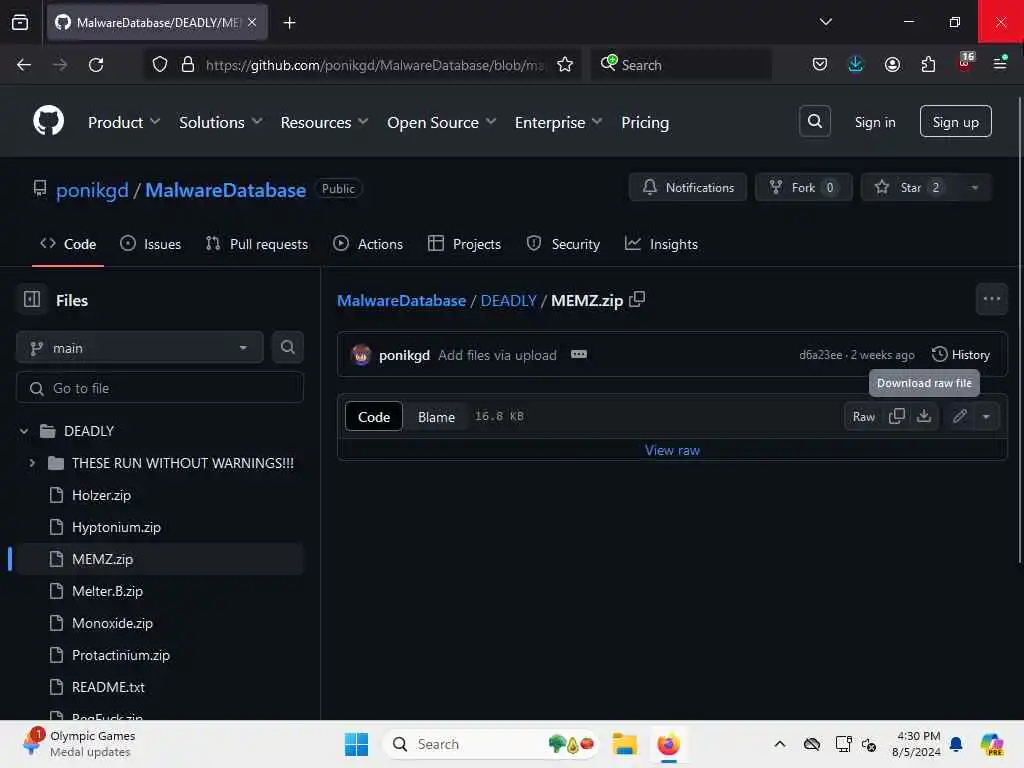Viewport: 1024px width, 768px height.
Task: Reload the current page
Action: [x=96, y=65]
